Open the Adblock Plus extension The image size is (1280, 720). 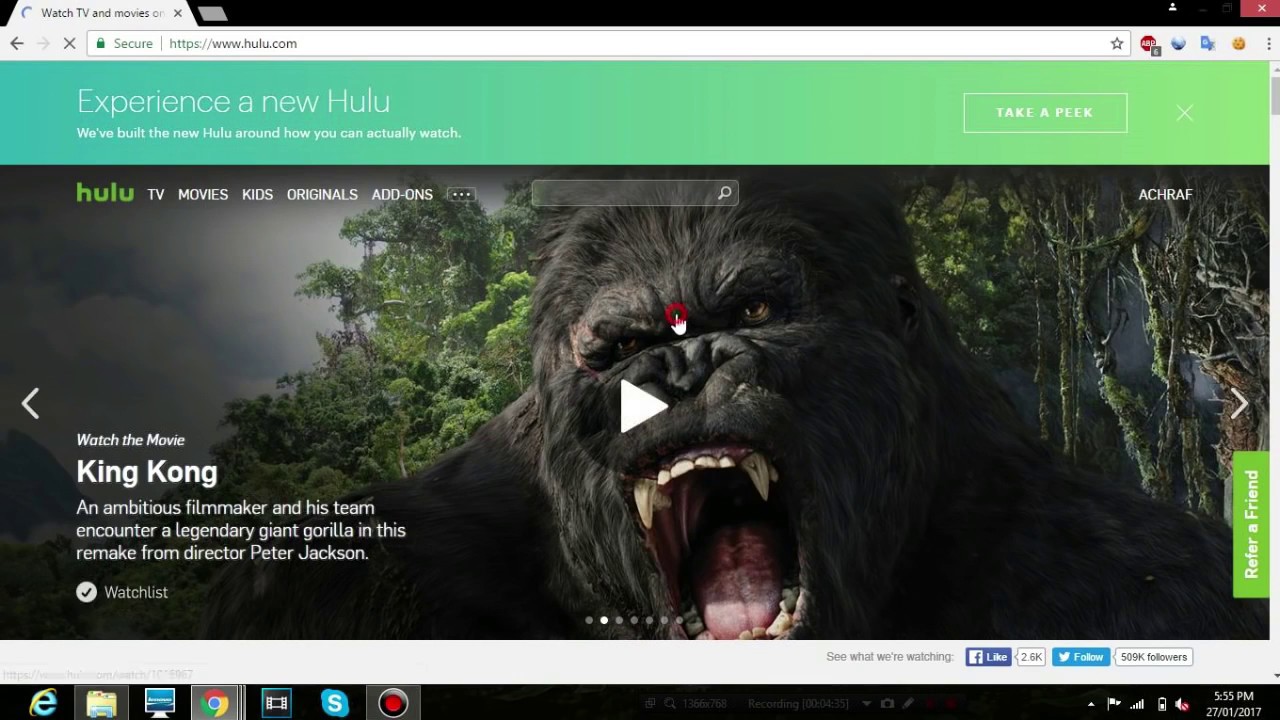tap(1149, 44)
